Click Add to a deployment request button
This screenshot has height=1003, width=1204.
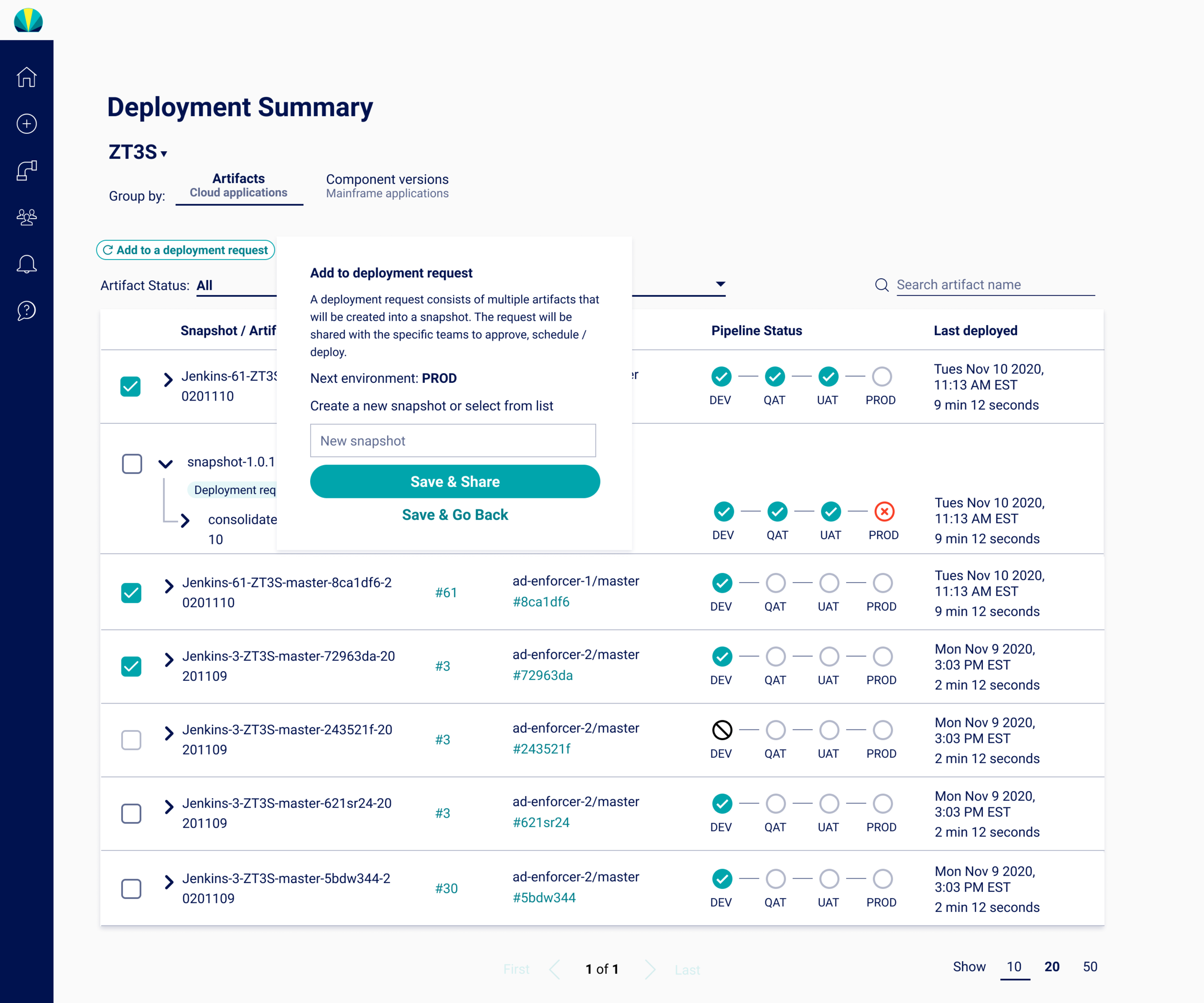(186, 250)
